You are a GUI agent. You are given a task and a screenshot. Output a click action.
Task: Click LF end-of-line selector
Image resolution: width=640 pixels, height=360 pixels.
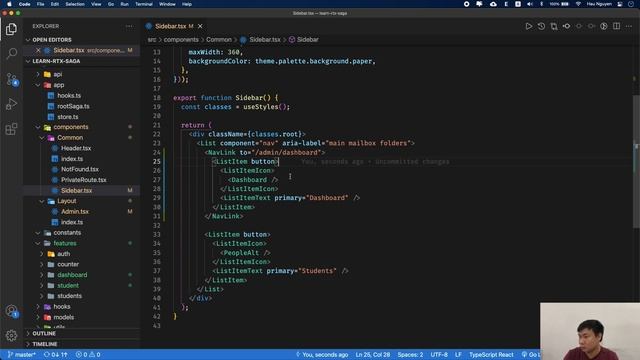point(458,355)
